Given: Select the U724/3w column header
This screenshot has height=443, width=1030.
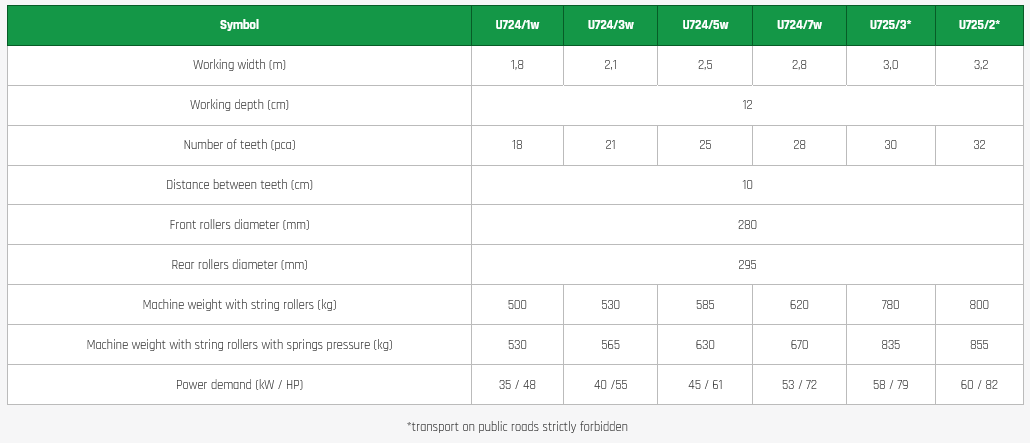Looking at the screenshot, I should (x=610, y=25).
